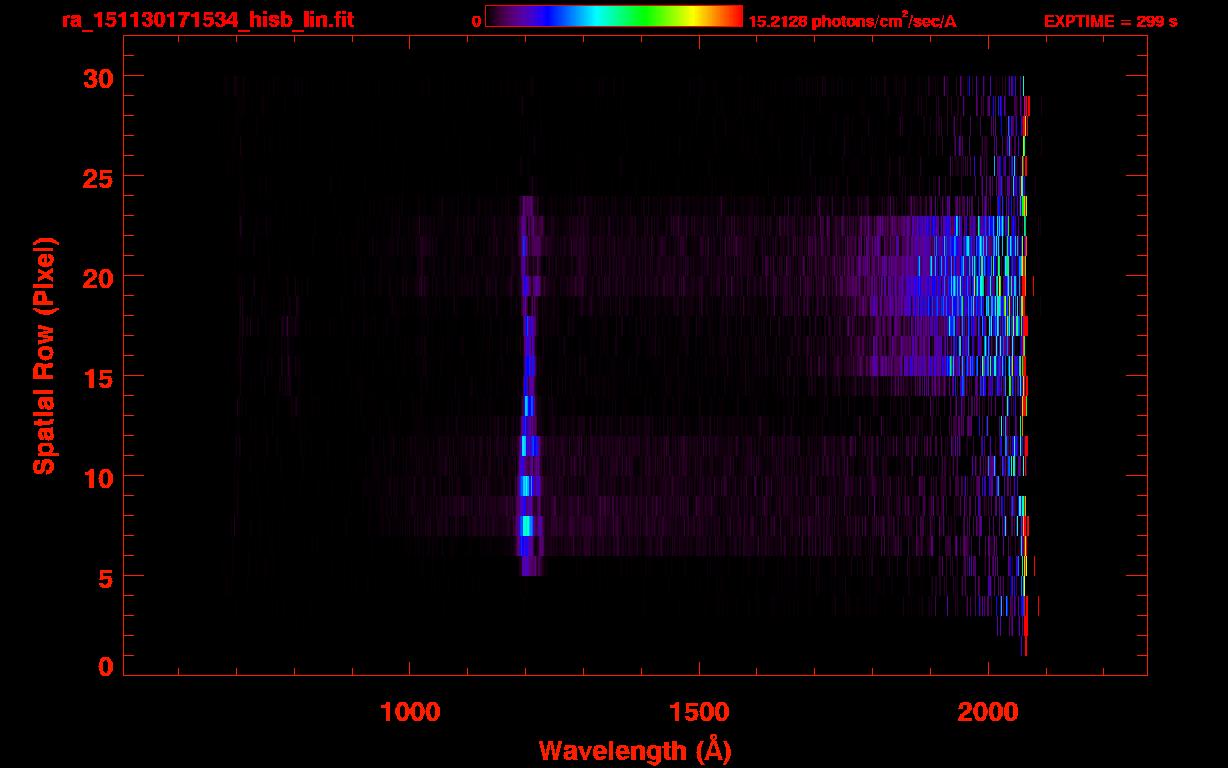Click the y-axis tick label 0
1228x768 pixels.
pos(105,666)
